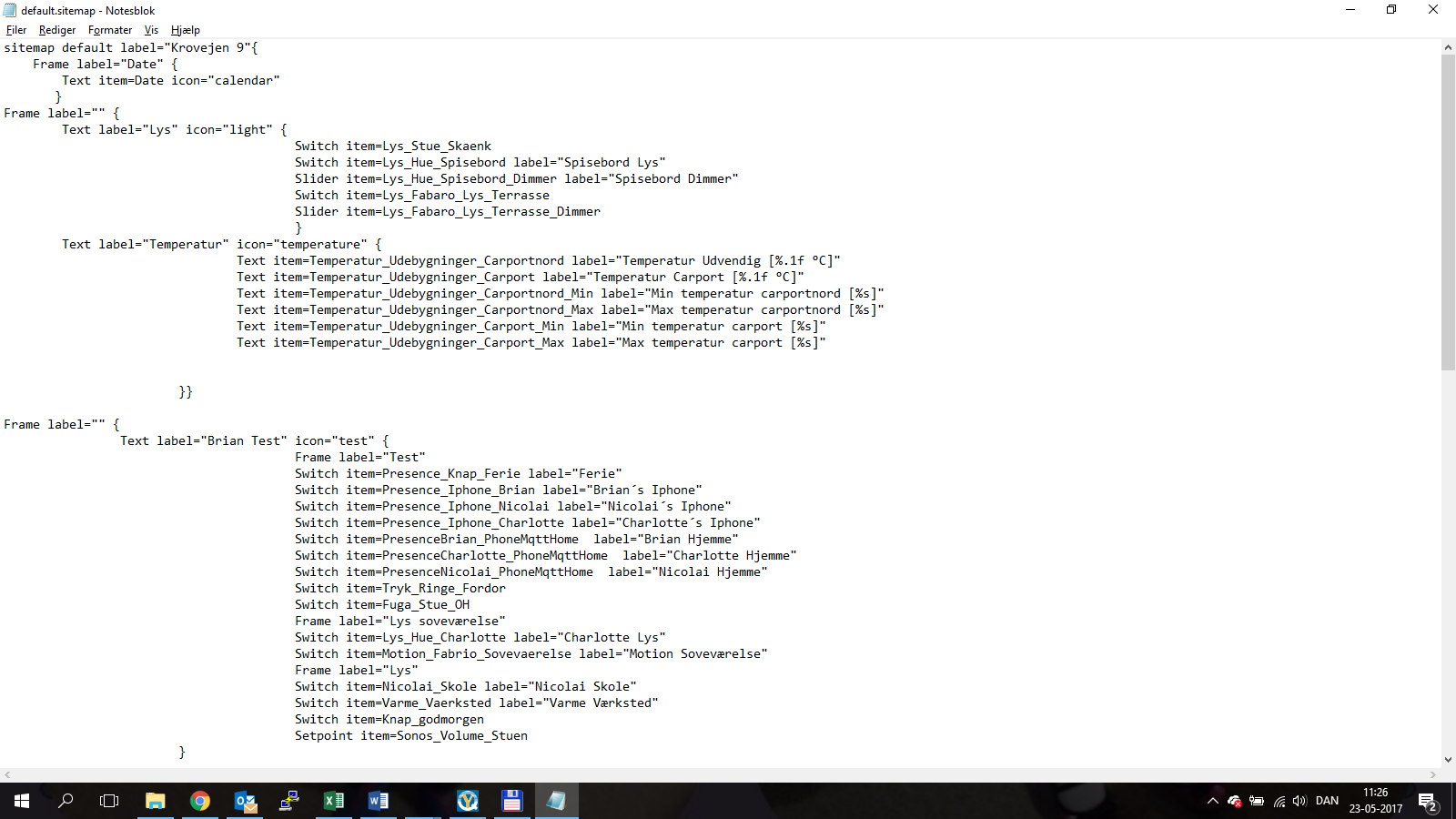Screen dimensions: 1456x819
Task: Open the Filer menu
Action: pyautogui.click(x=16, y=30)
